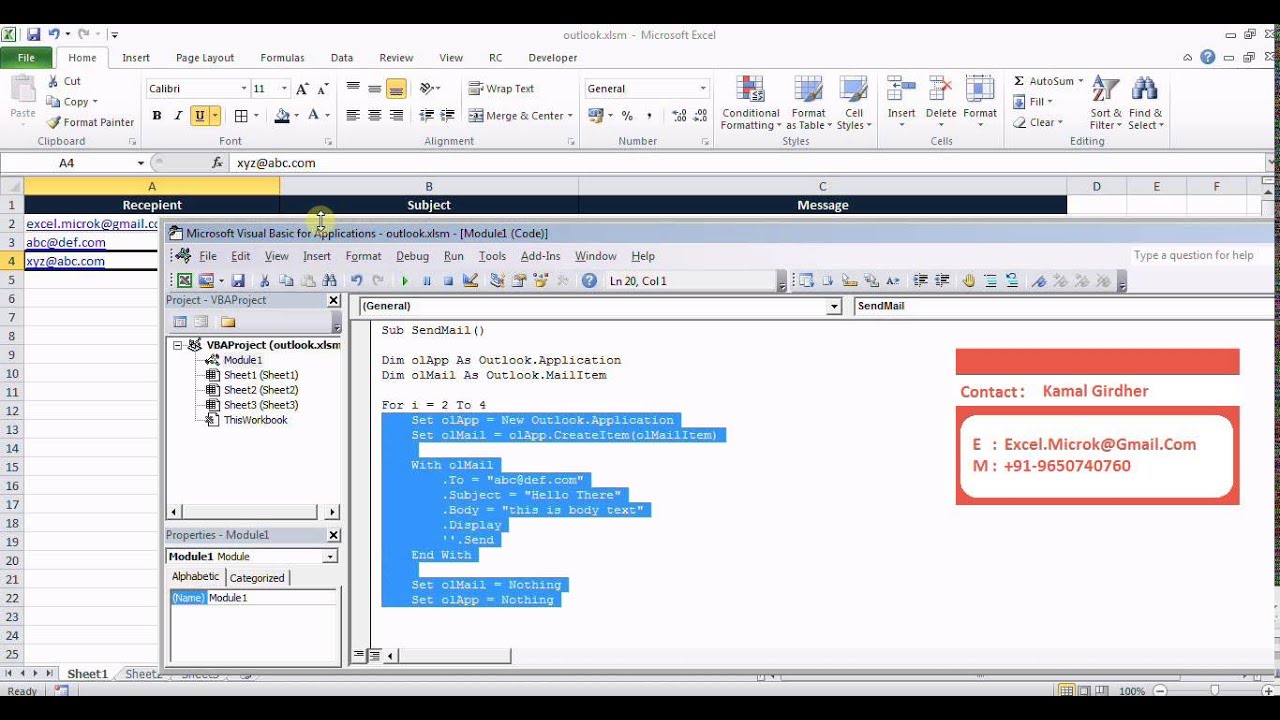Open the (General) object dropdown in code window

point(834,306)
